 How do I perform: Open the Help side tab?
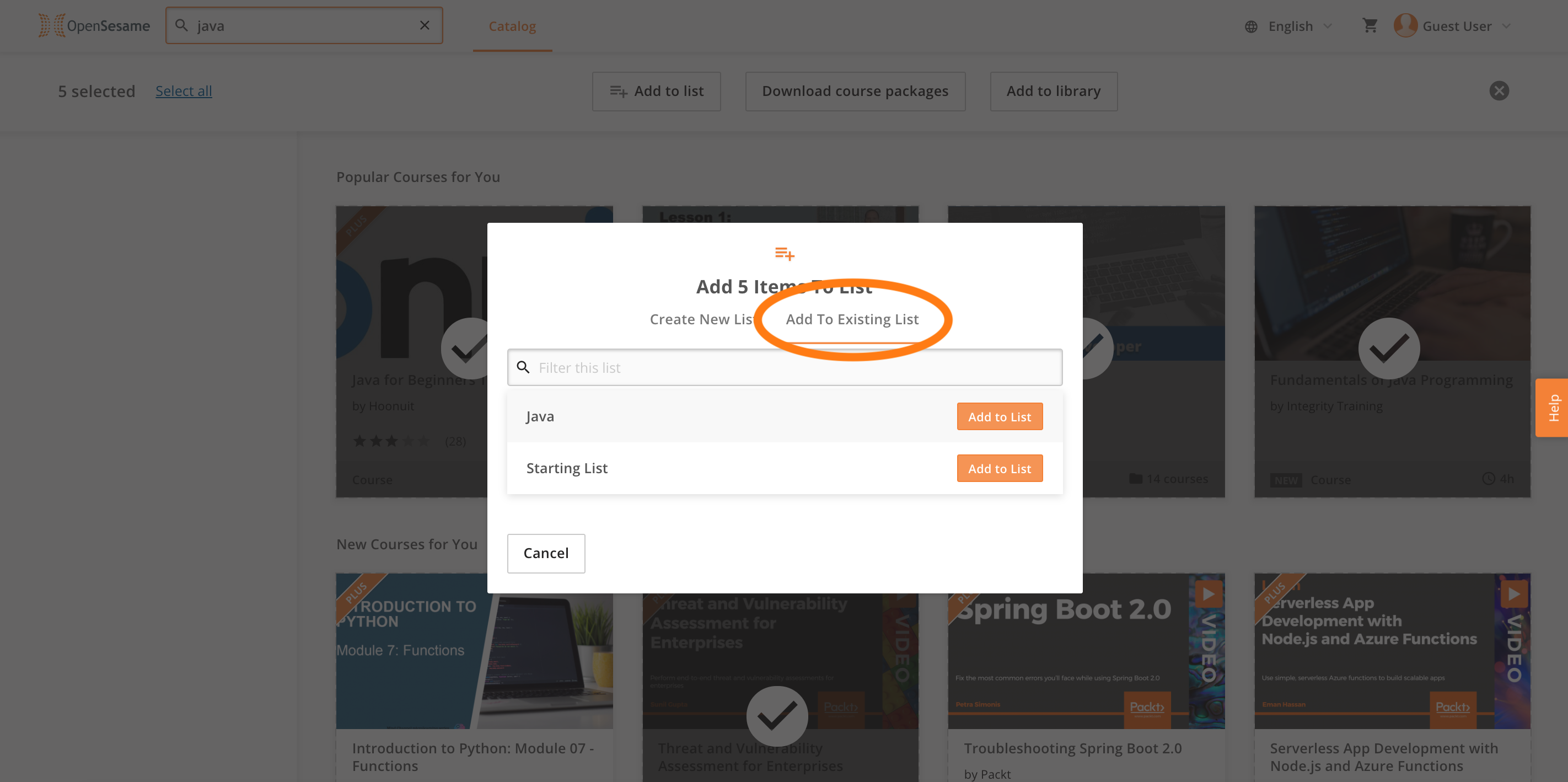coord(1552,408)
